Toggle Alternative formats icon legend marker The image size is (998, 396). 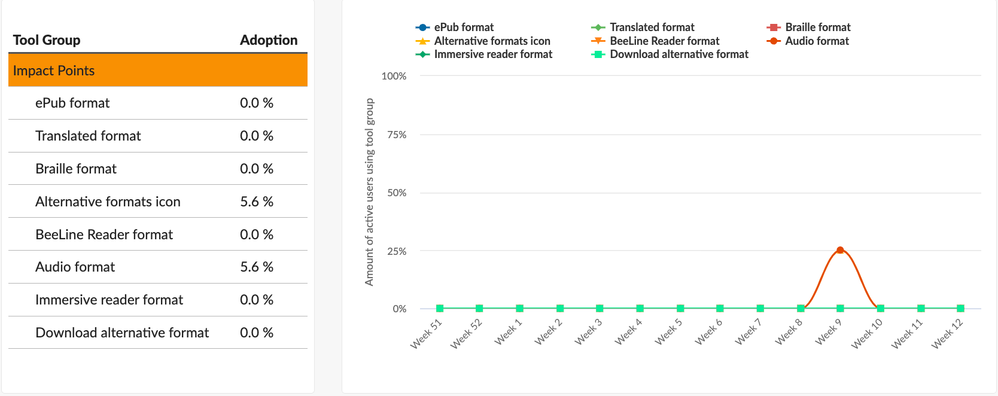coord(421,41)
